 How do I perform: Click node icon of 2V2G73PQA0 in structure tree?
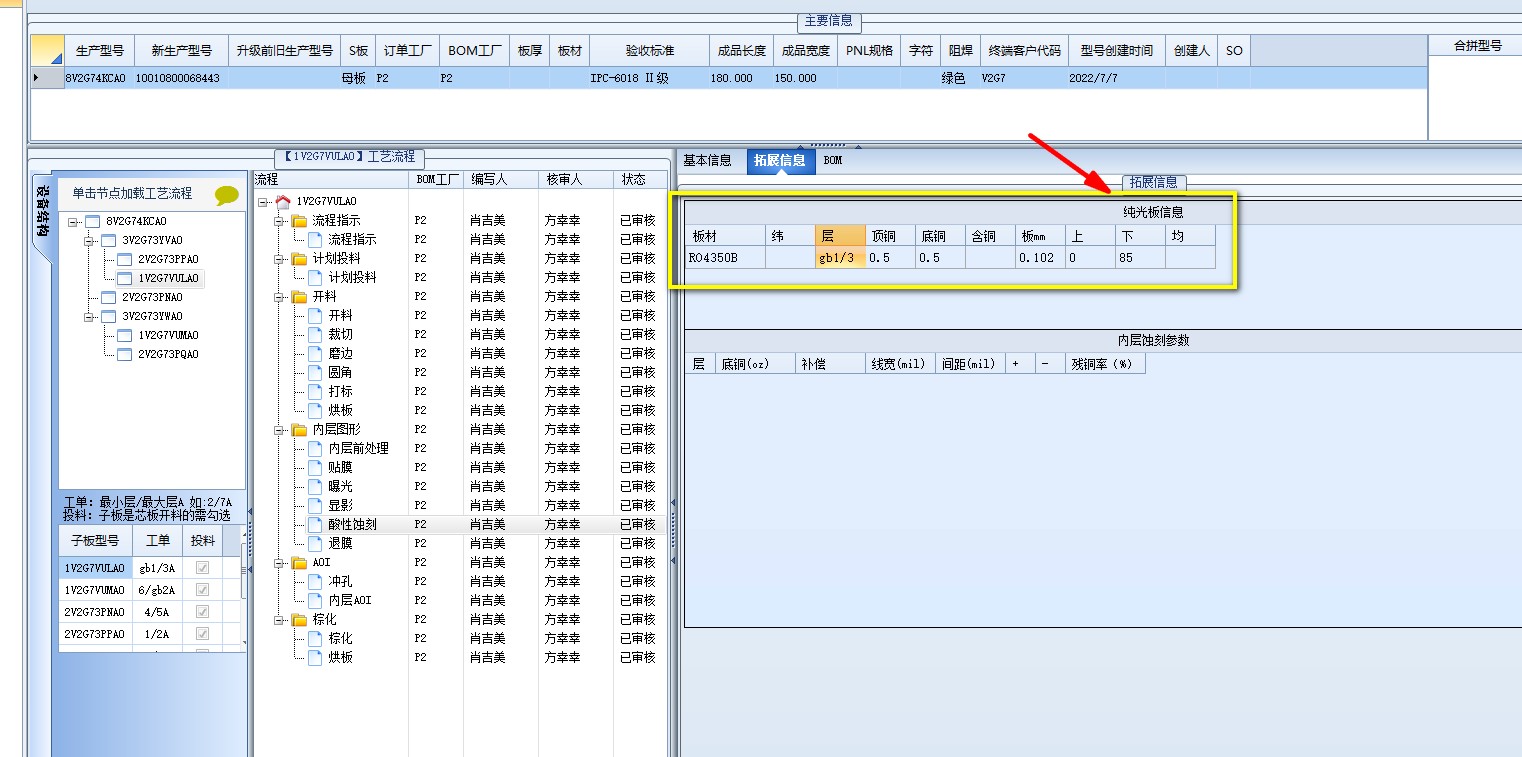[x=125, y=354]
